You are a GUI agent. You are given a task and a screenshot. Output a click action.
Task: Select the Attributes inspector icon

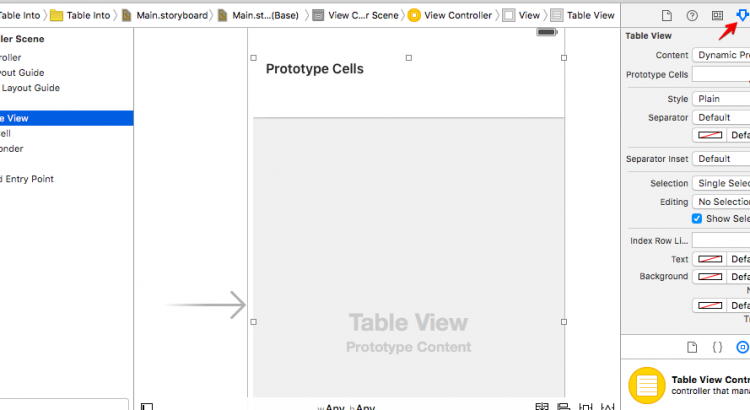tap(741, 16)
